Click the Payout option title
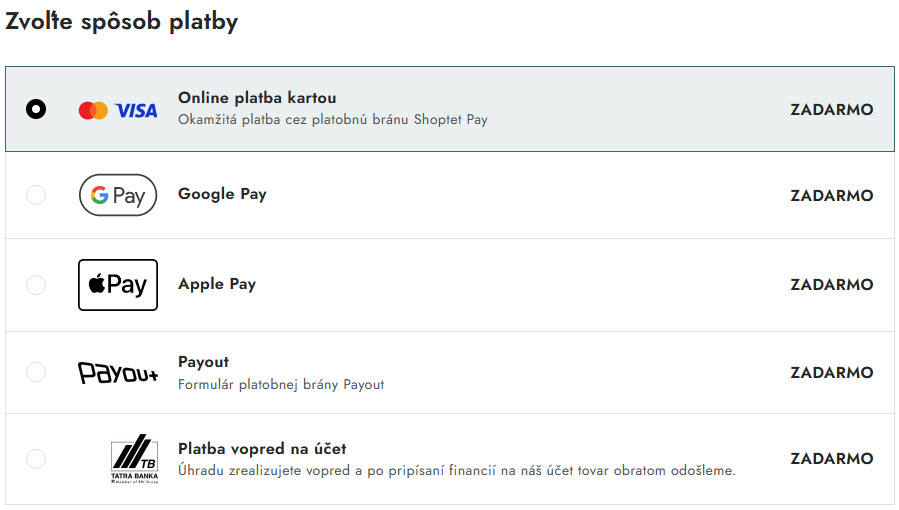 [204, 362]
